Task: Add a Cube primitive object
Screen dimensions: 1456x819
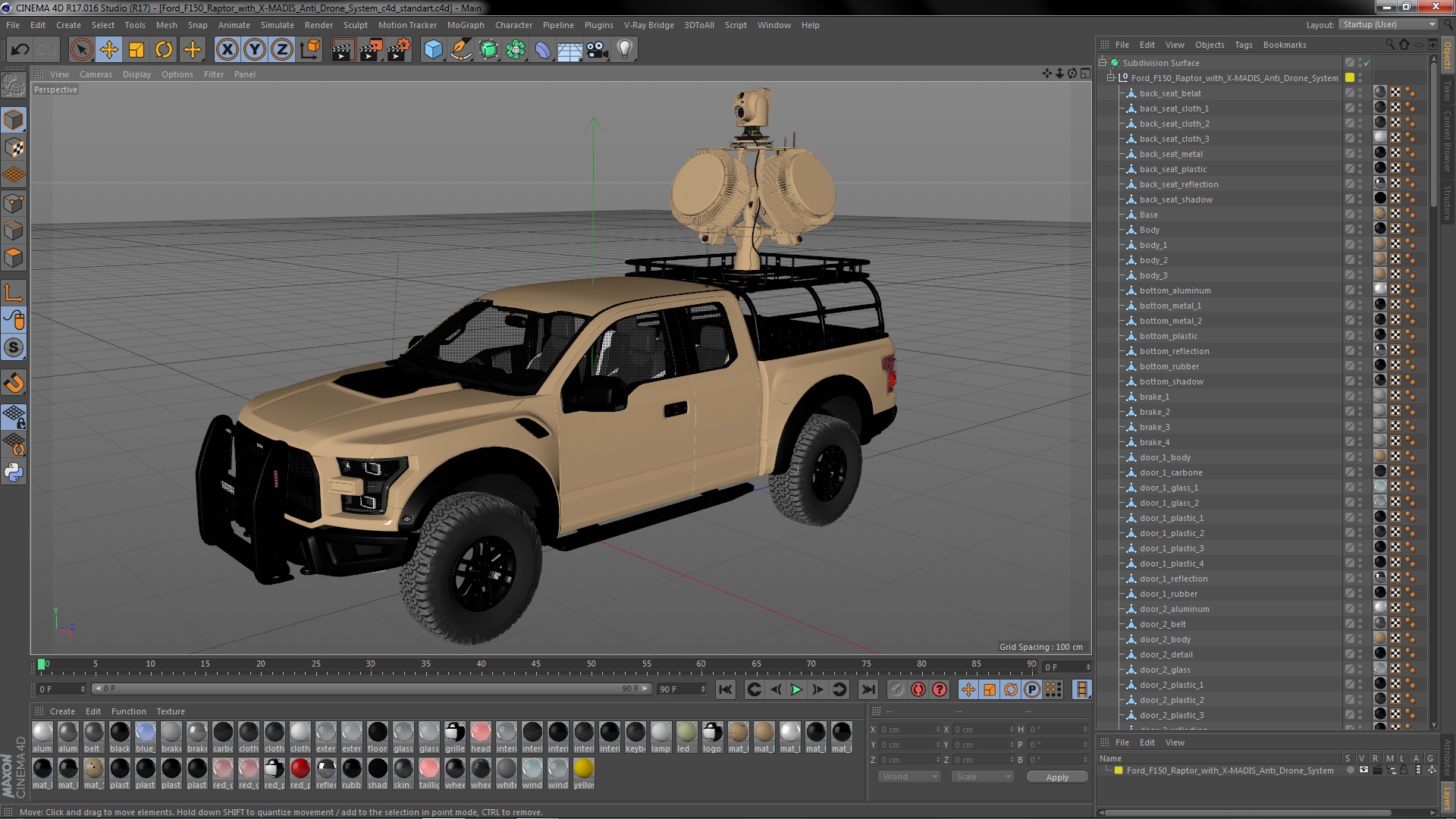Action: click(x=433, y=50)
